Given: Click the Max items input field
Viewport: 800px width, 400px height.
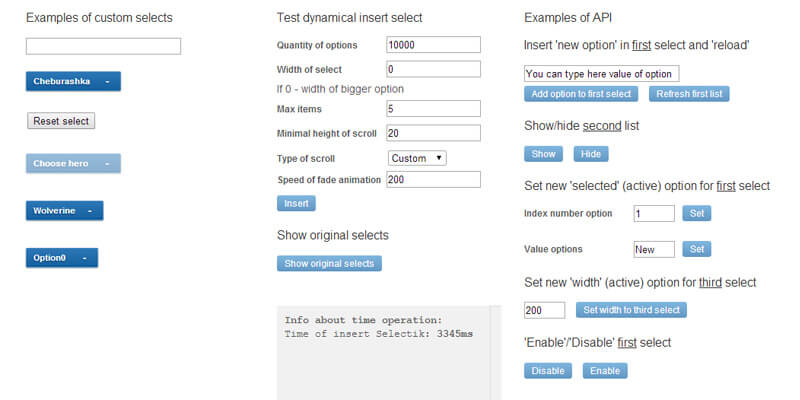Looking at the screenshot, I should [433, 108].
